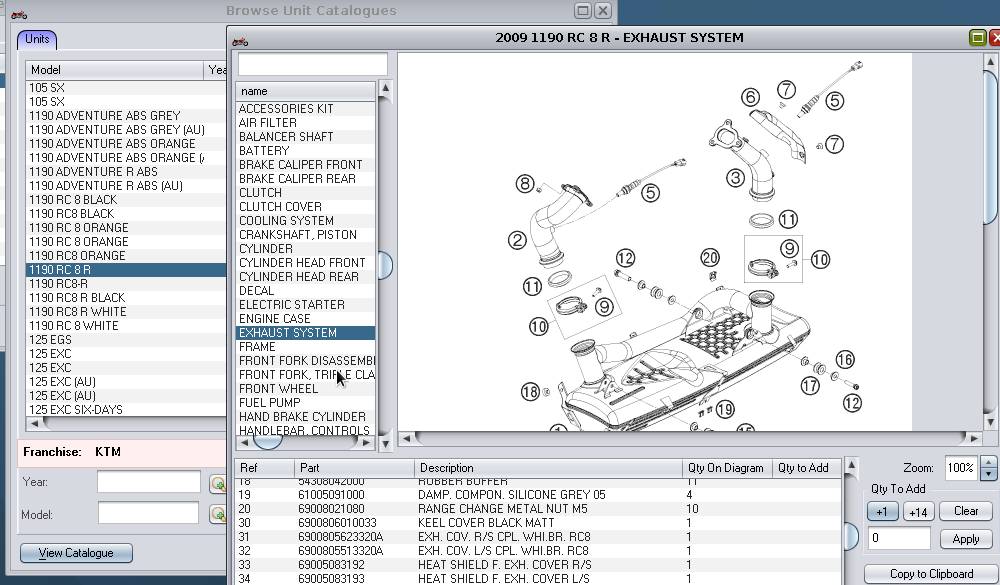Image resolution: width=1000 pixels, height=585 pixels.
Task: Increase Zoom using the up stepper arrow
Action: (986, 462)
